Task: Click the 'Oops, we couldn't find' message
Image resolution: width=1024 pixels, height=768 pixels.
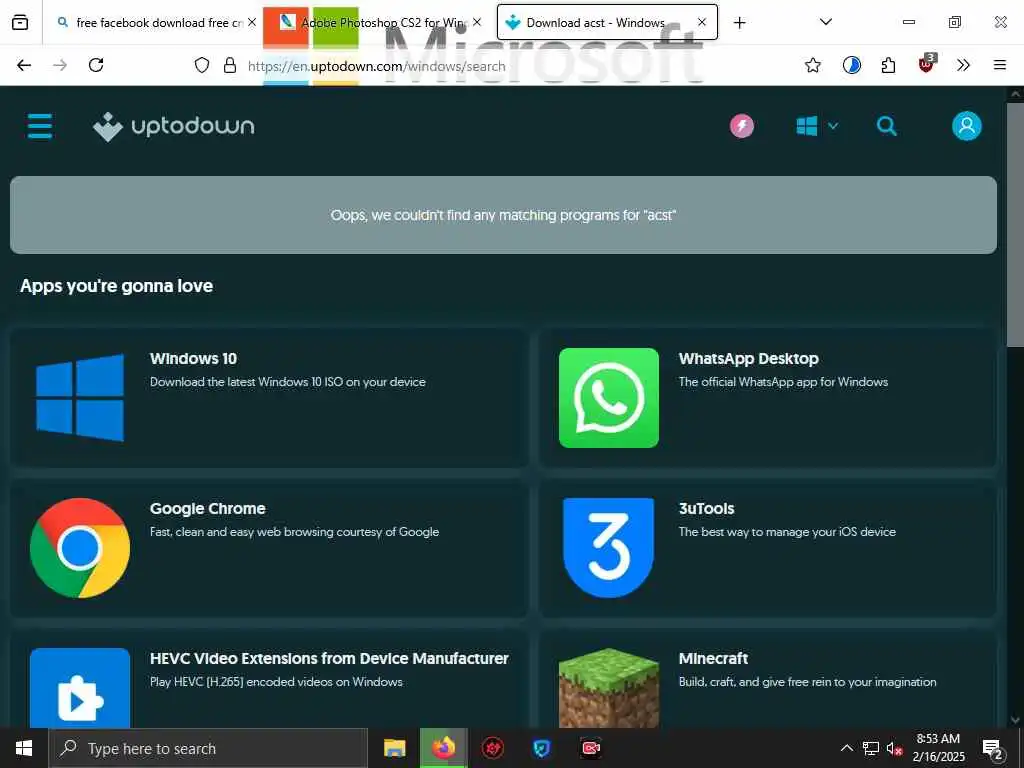Action: pyautogui.click(x=504, y=215)
